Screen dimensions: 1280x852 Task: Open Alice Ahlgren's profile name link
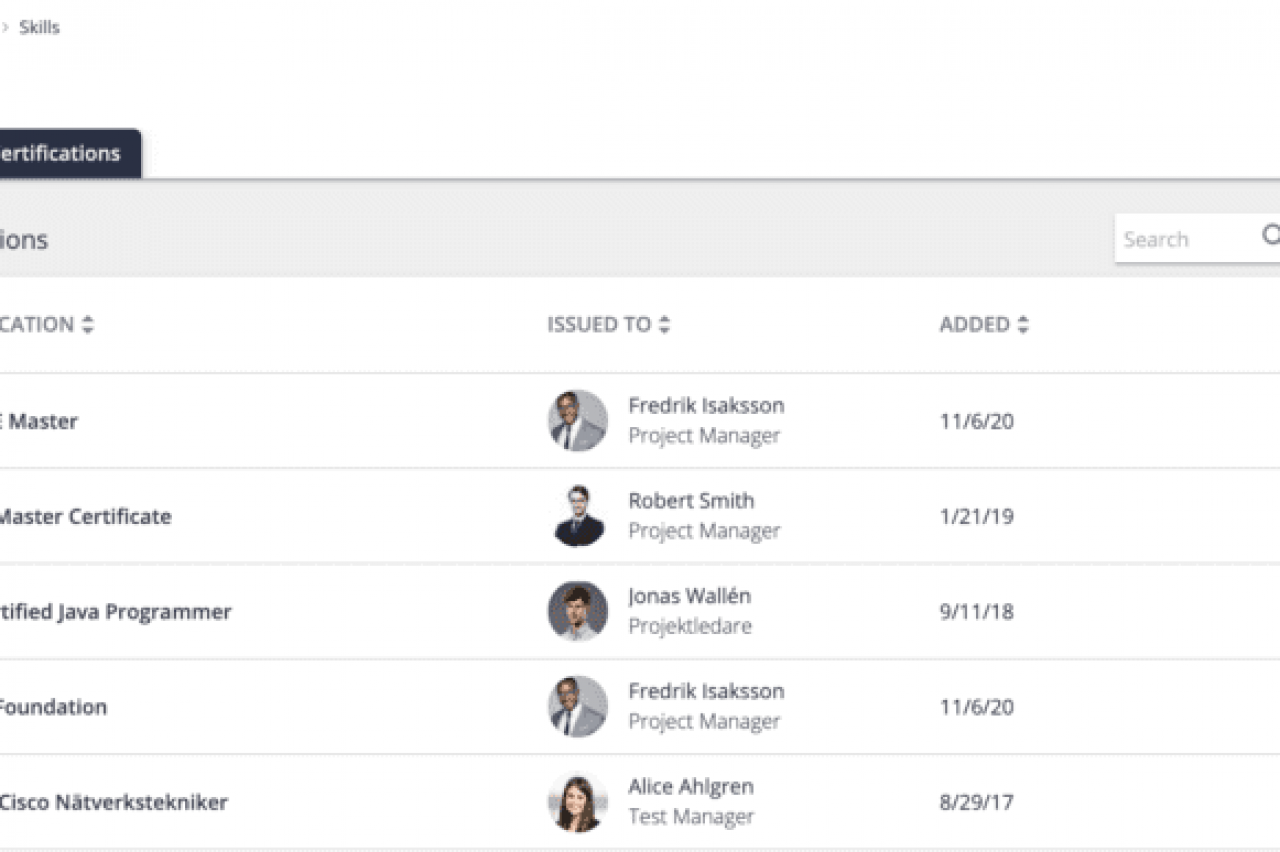click(x=690, y=787)
